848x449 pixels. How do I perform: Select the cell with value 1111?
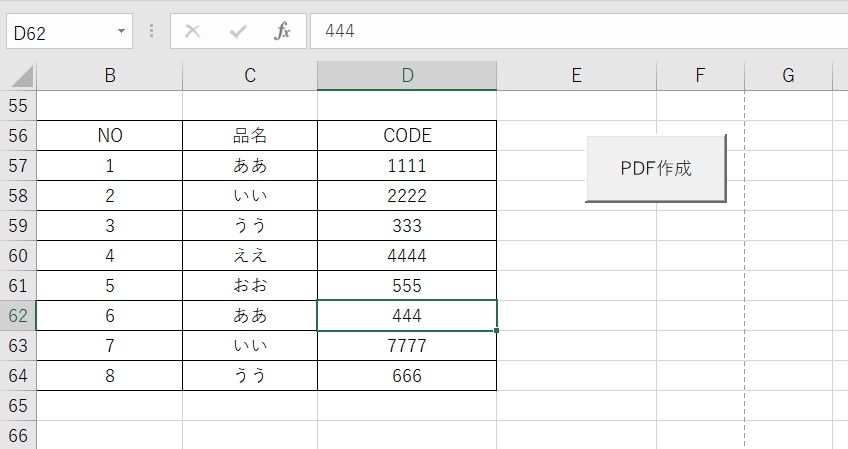pos(407,166)
